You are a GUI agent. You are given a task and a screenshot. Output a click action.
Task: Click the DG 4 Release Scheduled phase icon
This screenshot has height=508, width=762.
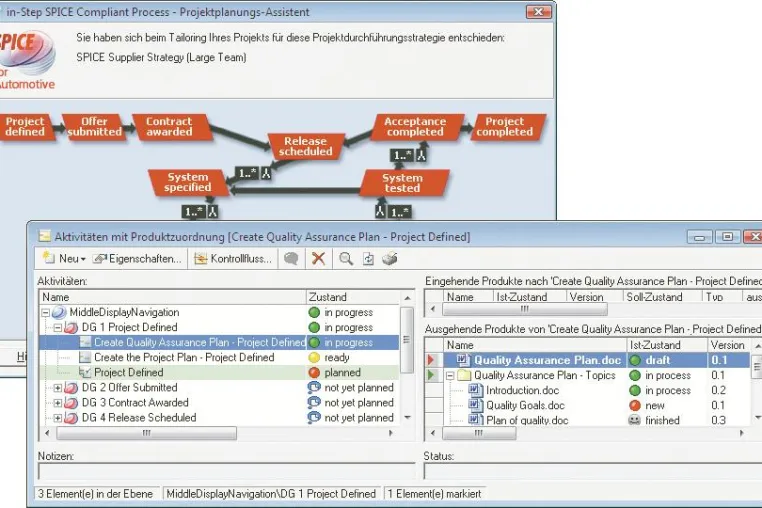point(71,418)
